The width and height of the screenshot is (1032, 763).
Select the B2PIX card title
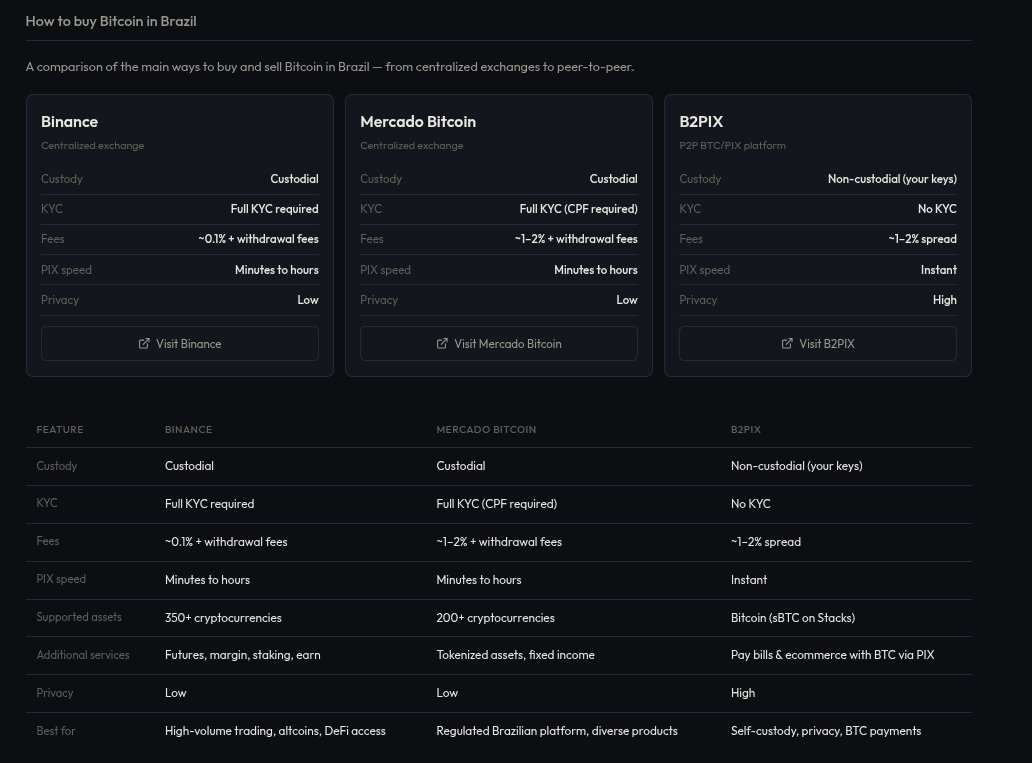701,122
